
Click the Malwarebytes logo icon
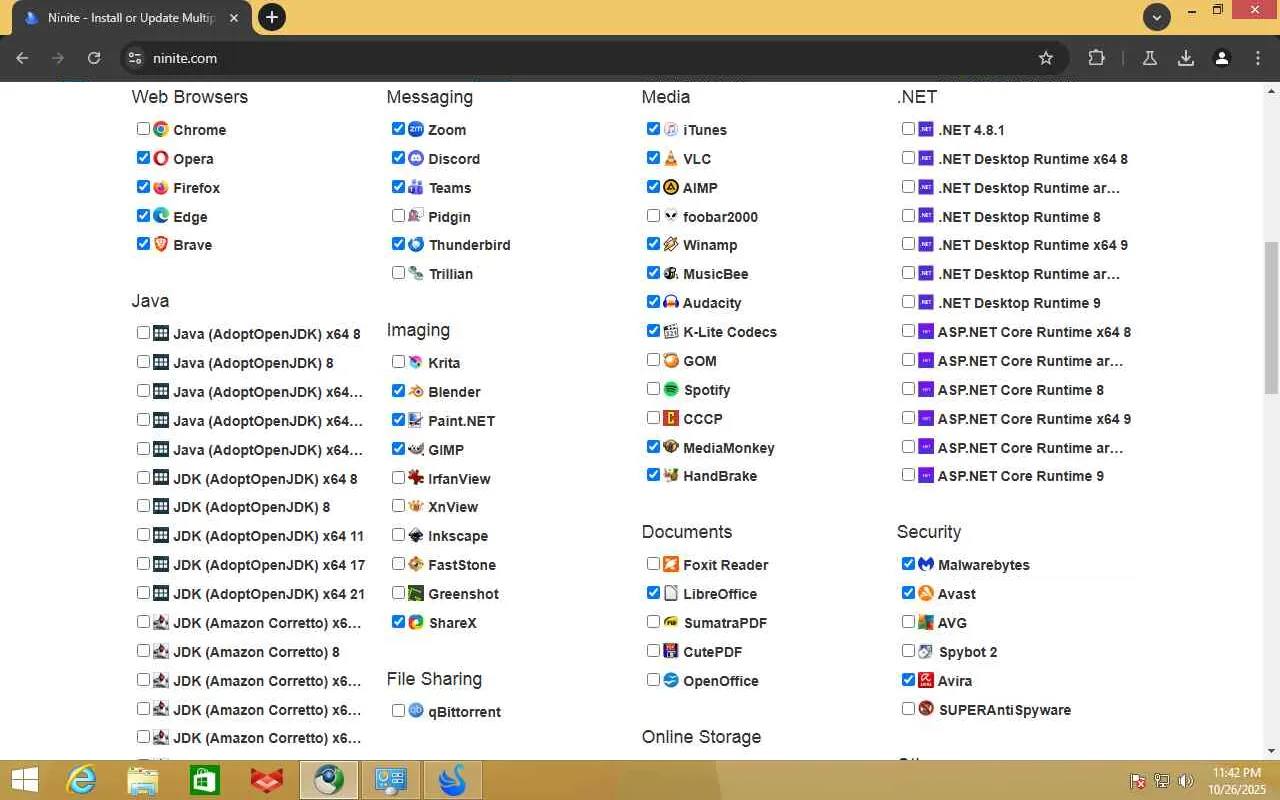coord(926,564)
